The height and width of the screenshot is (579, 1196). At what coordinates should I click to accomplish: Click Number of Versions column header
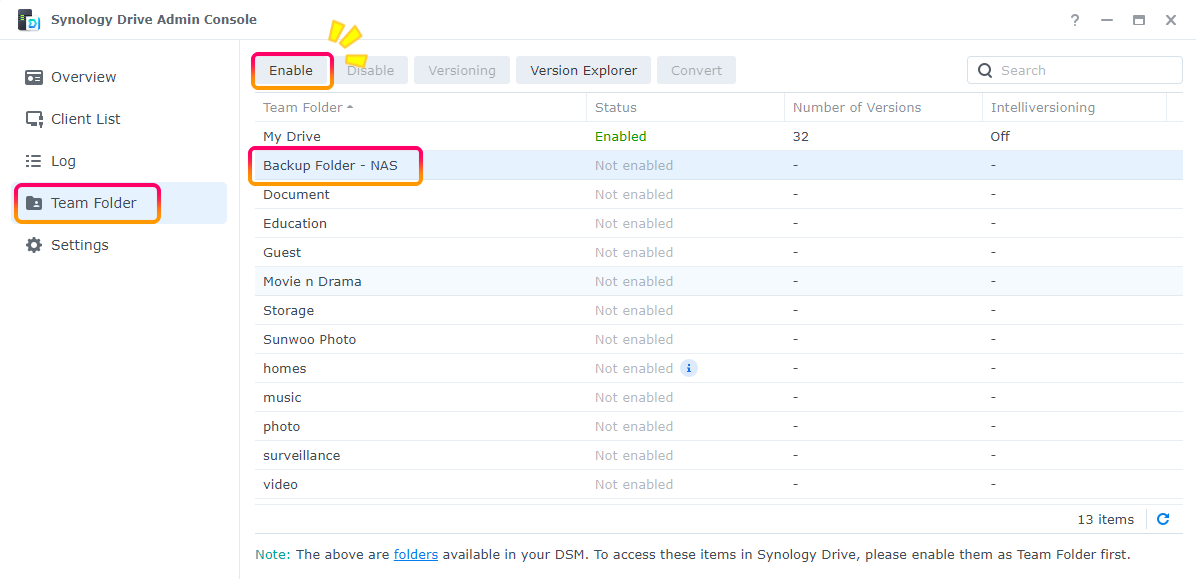[x=883, y=108]
